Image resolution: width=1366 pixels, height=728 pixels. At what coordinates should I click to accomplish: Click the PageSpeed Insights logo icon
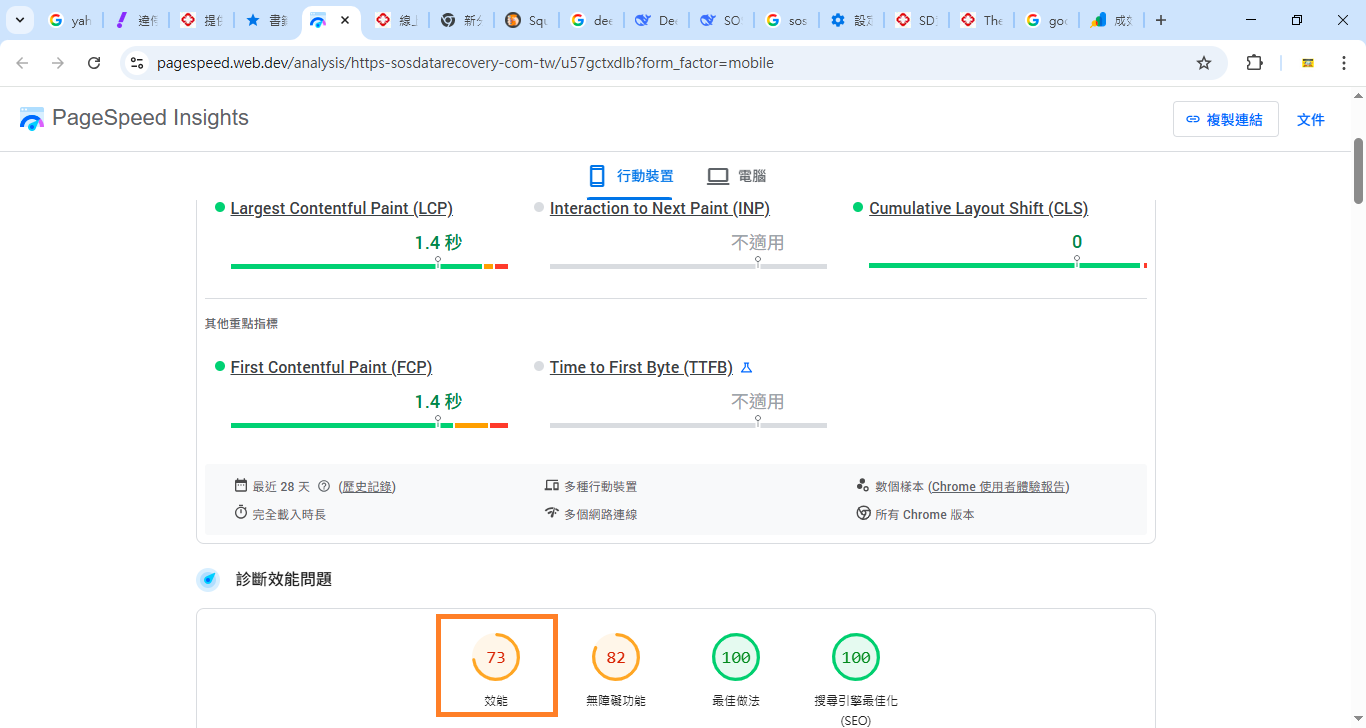point(32,119)
